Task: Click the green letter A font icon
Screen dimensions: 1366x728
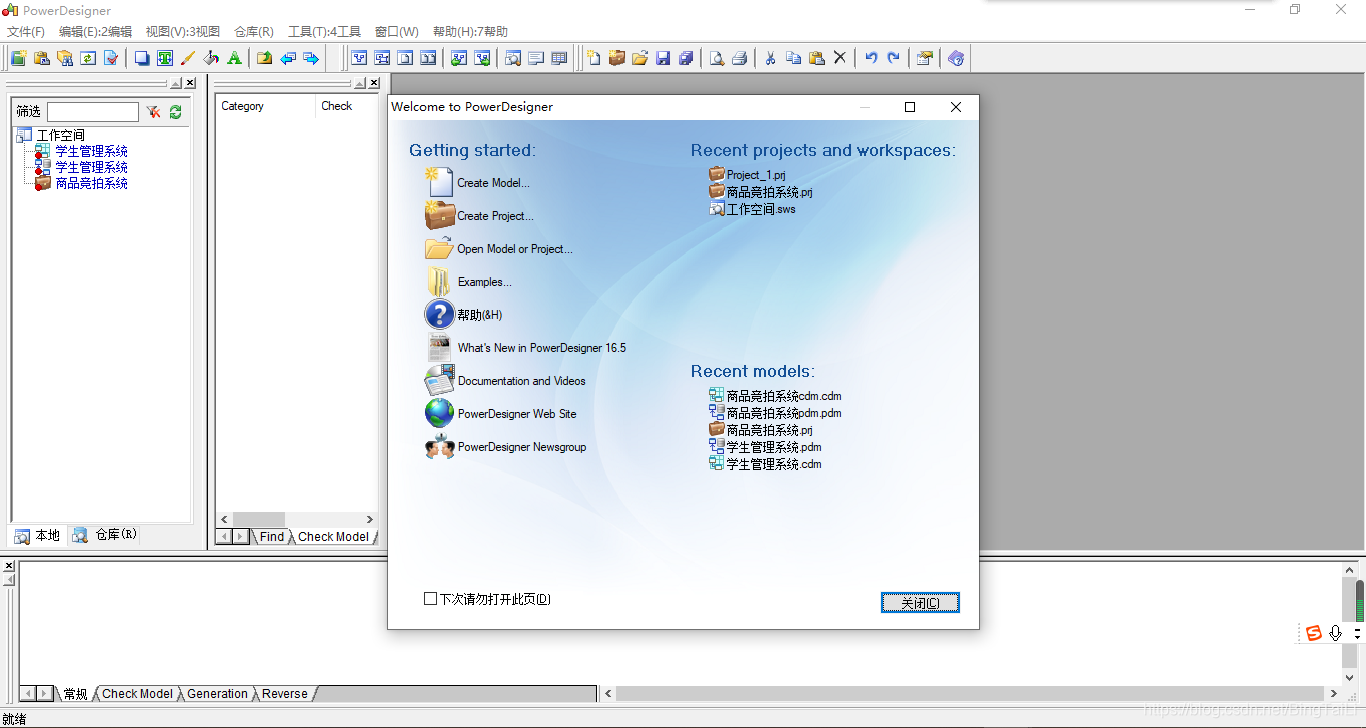Action: point(234,58)
